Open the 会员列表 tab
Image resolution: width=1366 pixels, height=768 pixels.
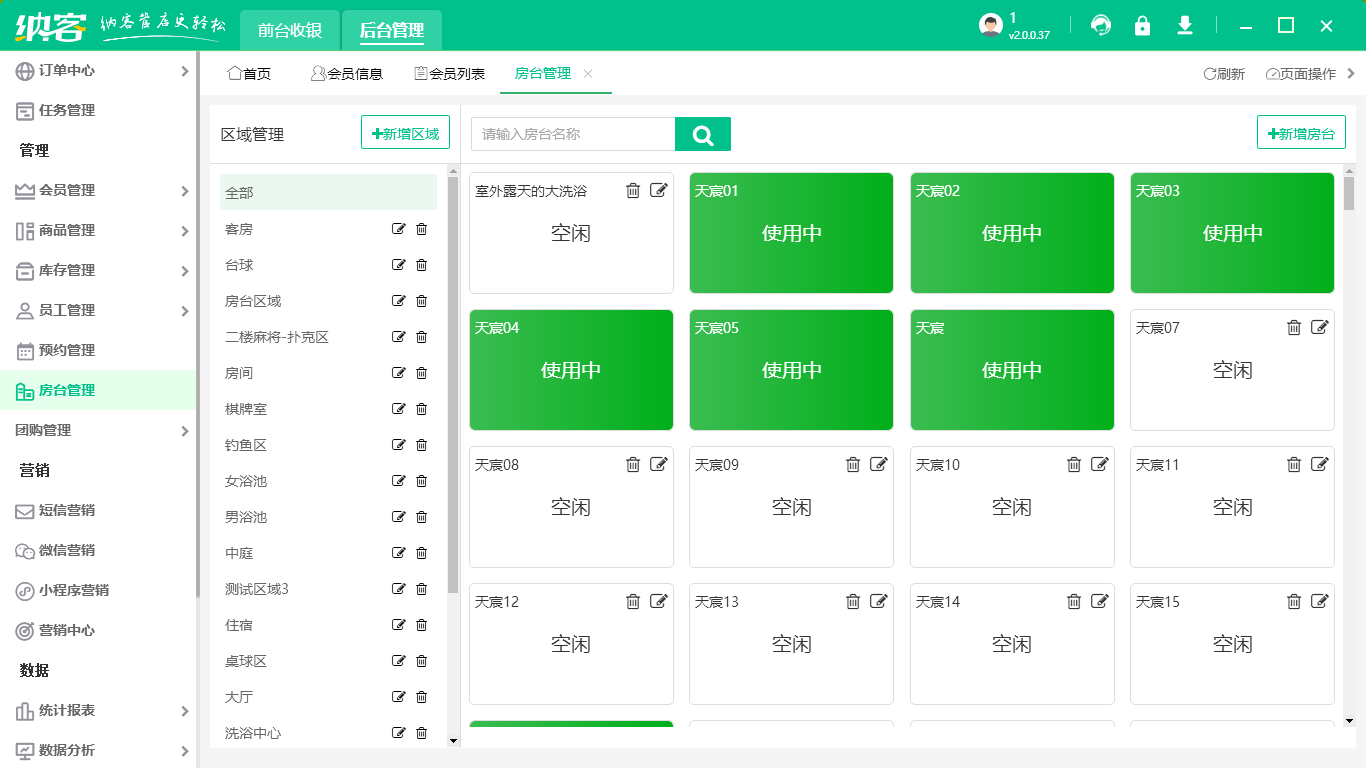(449, 73)
